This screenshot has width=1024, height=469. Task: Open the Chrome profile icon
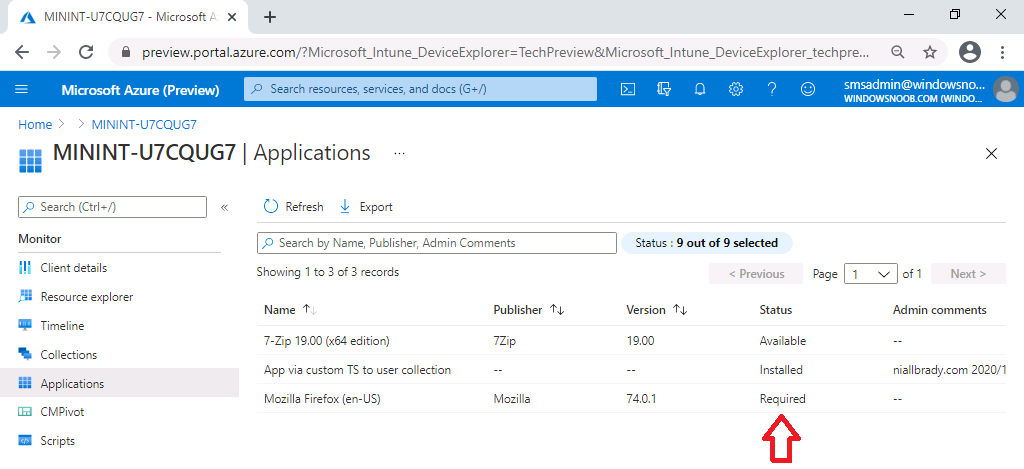point(970,52)
